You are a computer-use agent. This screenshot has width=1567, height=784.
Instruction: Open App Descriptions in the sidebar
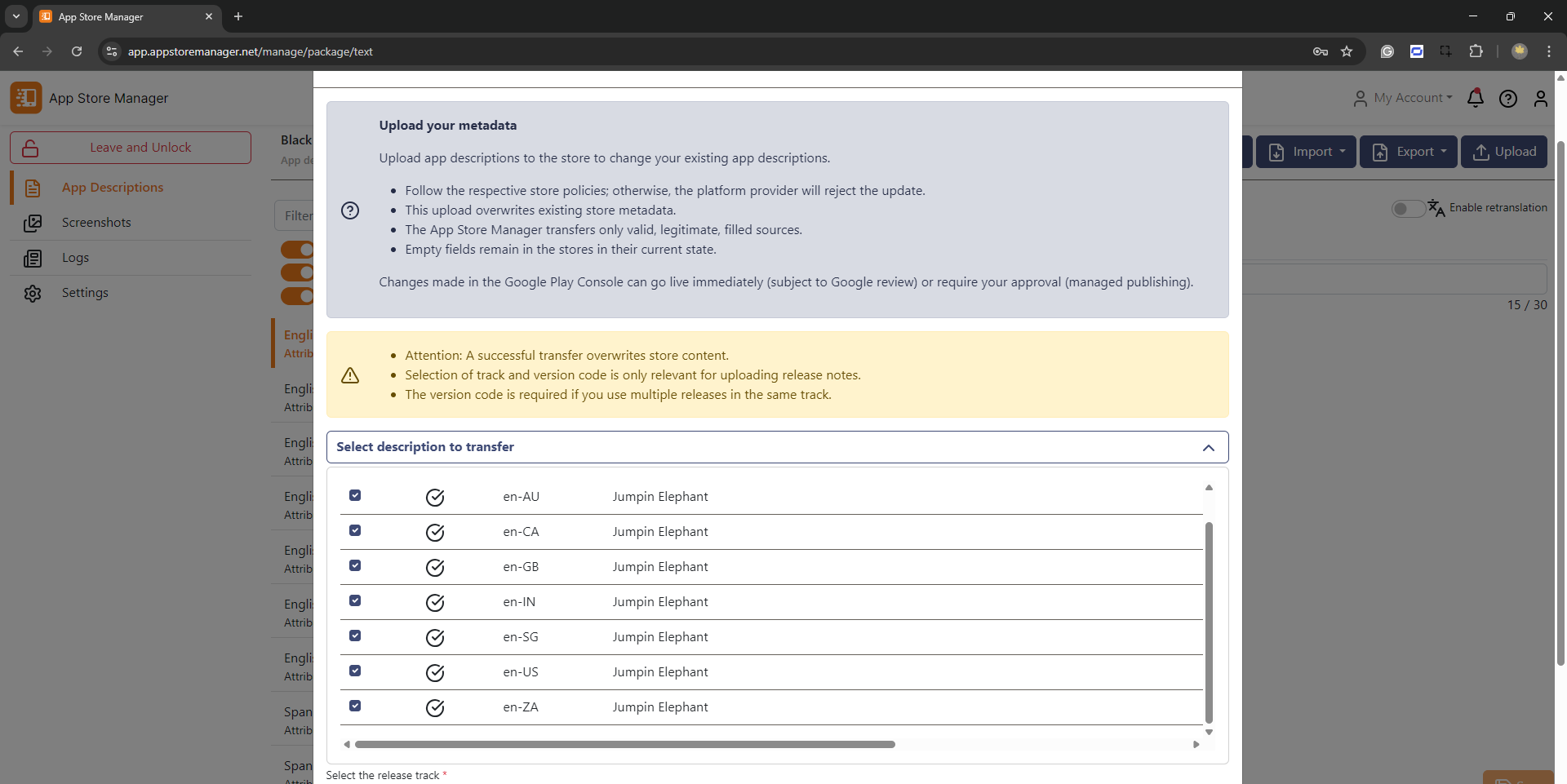(x=113, y=188)
